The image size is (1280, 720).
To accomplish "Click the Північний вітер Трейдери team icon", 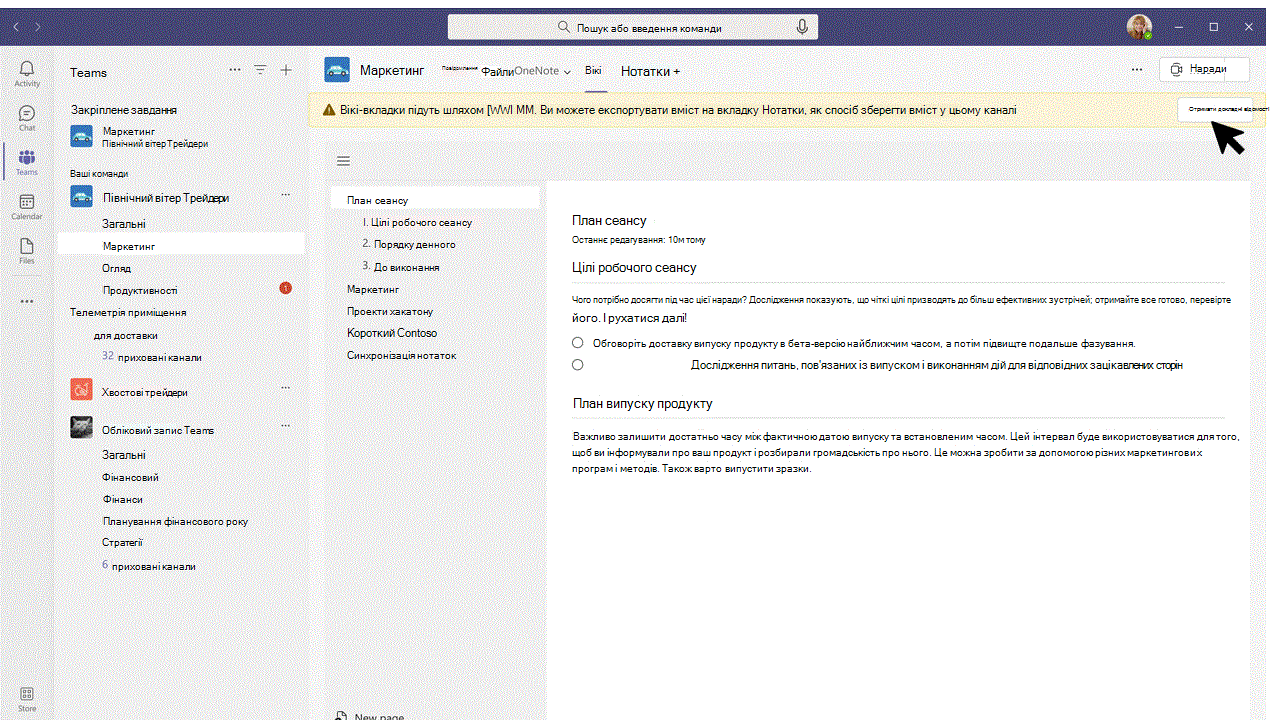I will 82,196.
